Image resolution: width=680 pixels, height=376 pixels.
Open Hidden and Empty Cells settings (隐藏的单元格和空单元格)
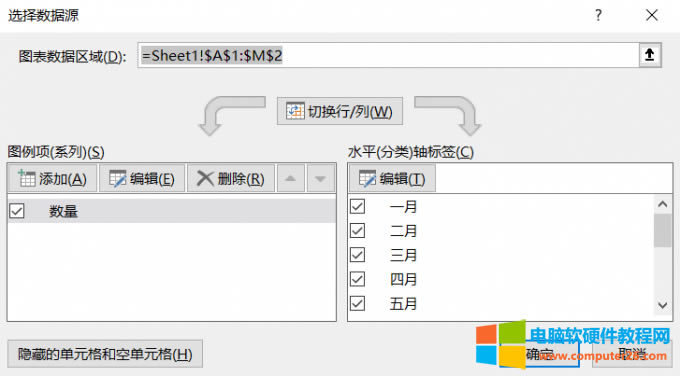(105, 354)
